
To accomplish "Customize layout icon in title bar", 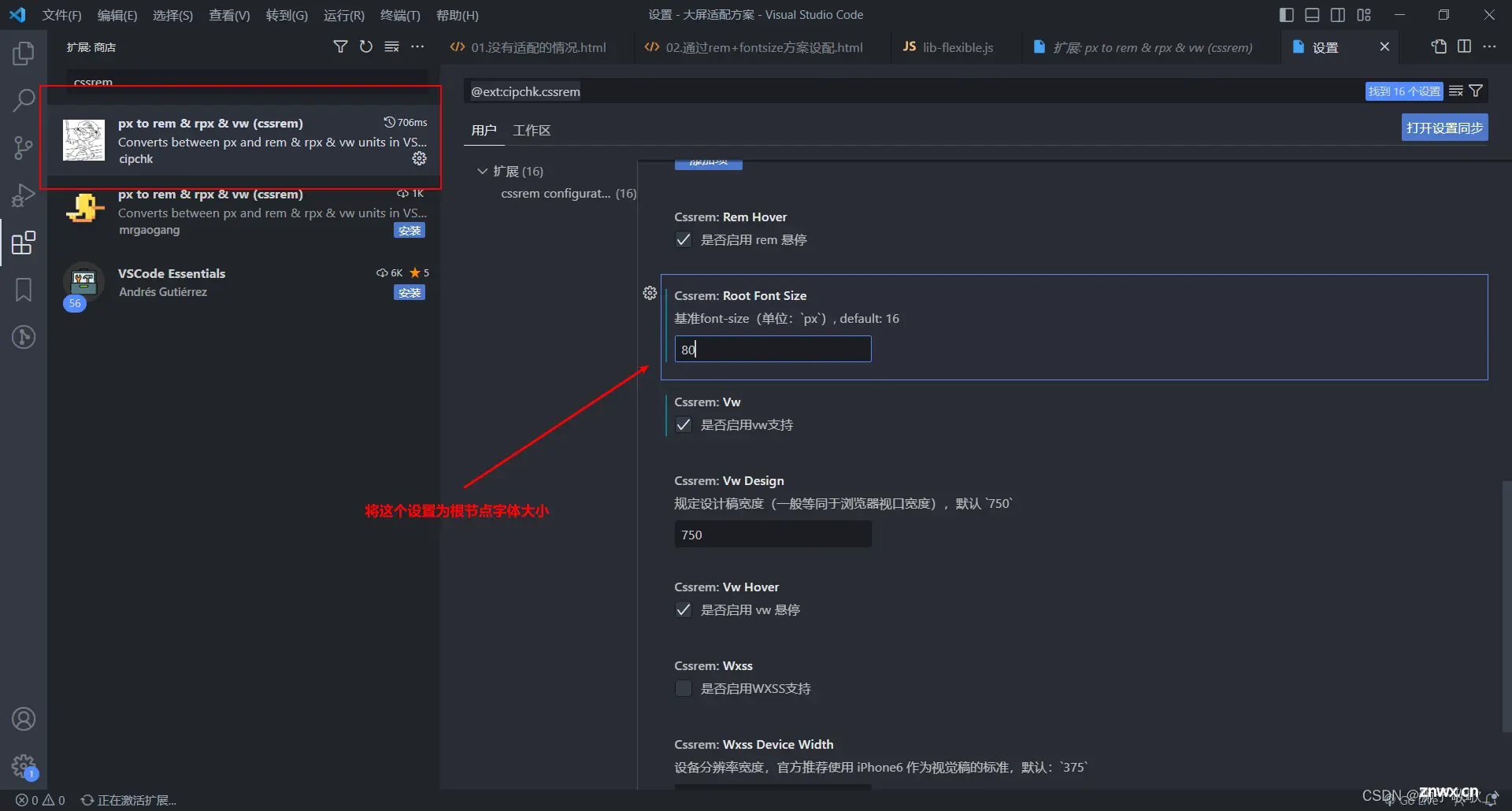I will (x=1364, y=15).
